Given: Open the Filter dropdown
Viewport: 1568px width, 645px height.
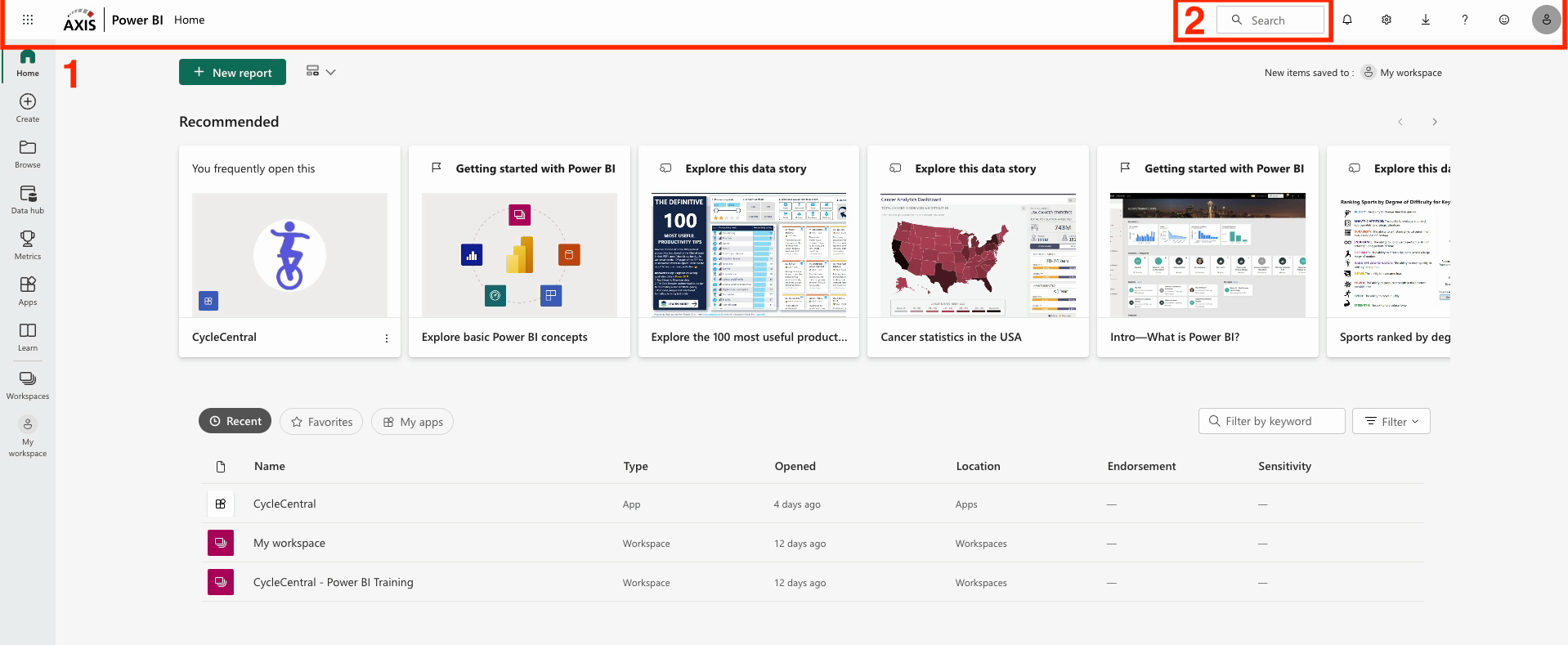Looking at the screenshot, I should pyautogui.click(x=1391, y=421).
